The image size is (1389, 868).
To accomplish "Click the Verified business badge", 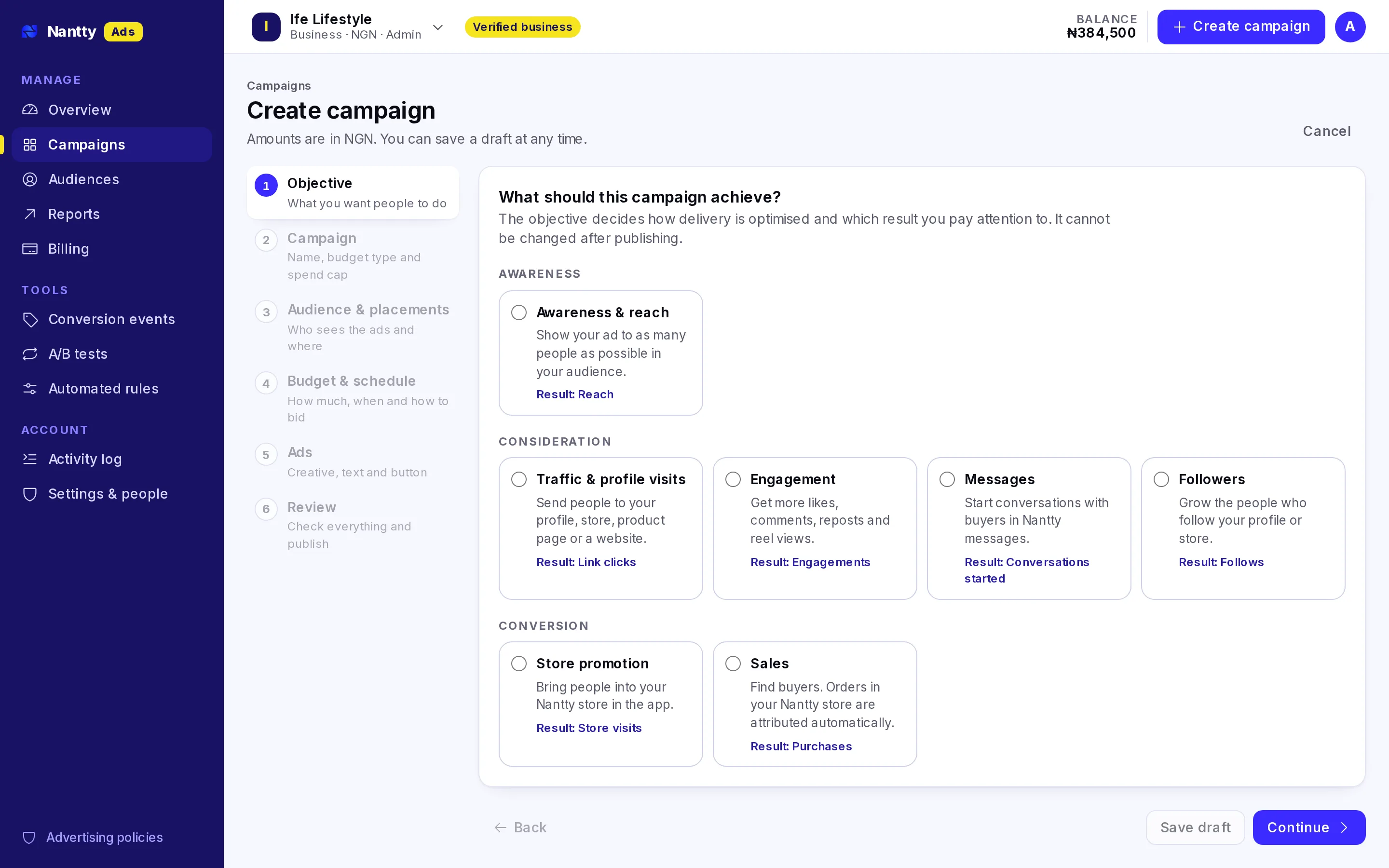I will [522, 27].
